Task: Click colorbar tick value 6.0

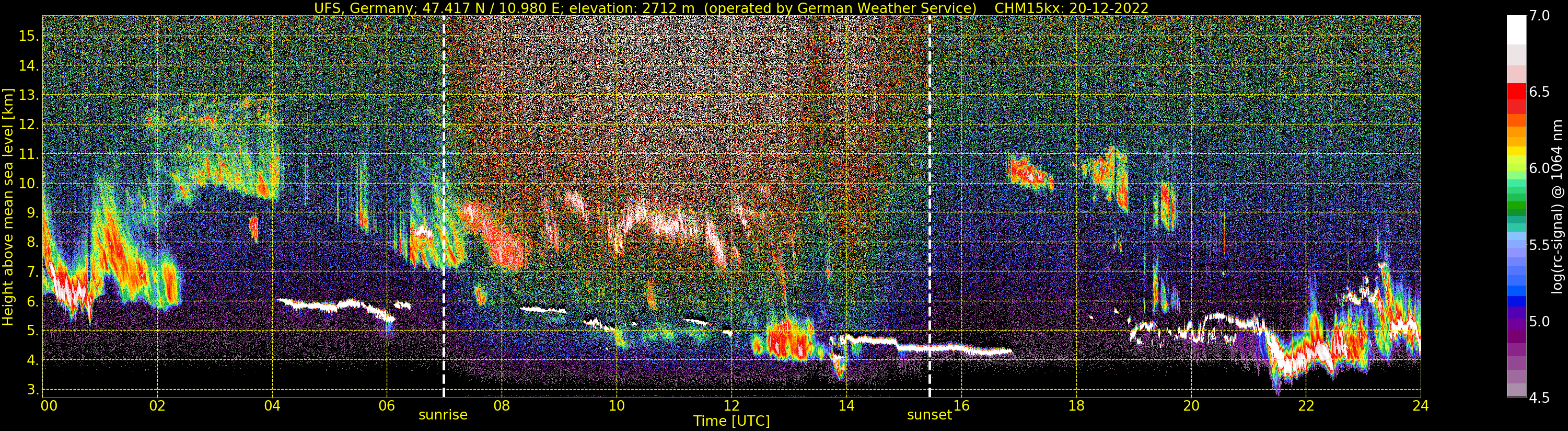Action: pyautogui.click(x=1539, y=168)
